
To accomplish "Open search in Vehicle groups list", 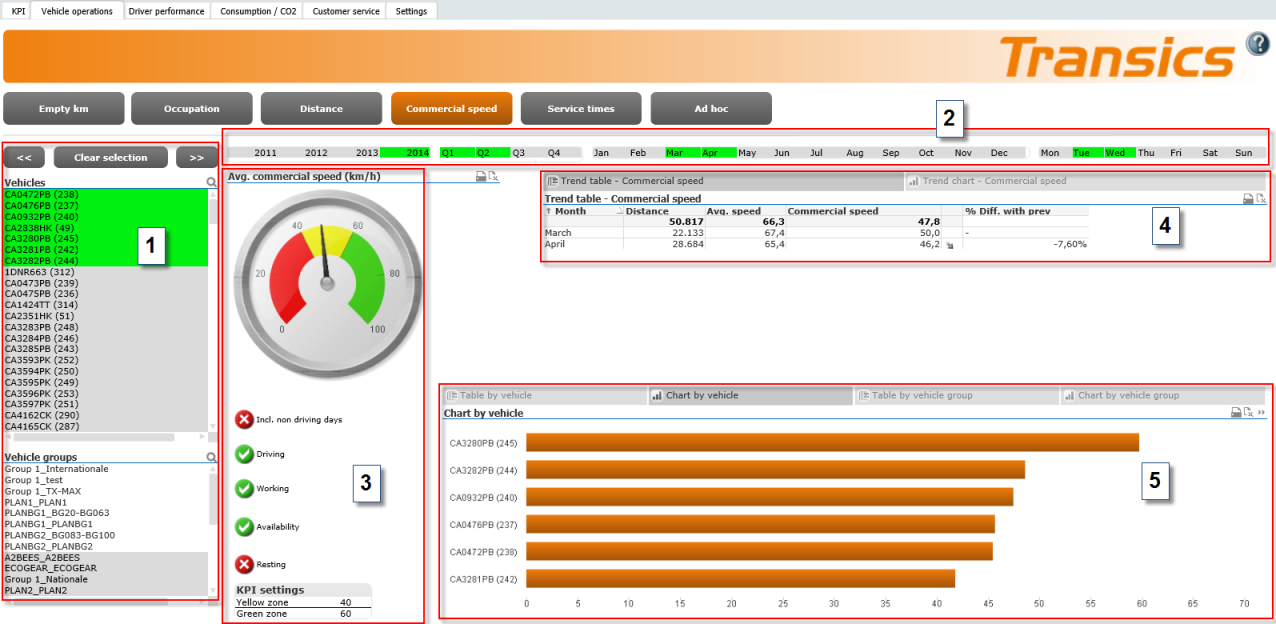I will [x=211, y=457].
